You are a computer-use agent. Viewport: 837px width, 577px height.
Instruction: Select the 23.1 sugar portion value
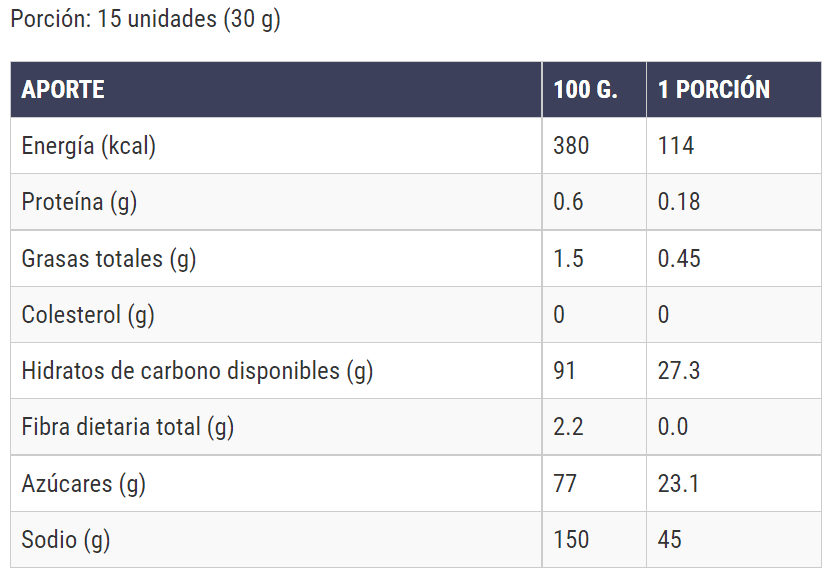[679, 484]
